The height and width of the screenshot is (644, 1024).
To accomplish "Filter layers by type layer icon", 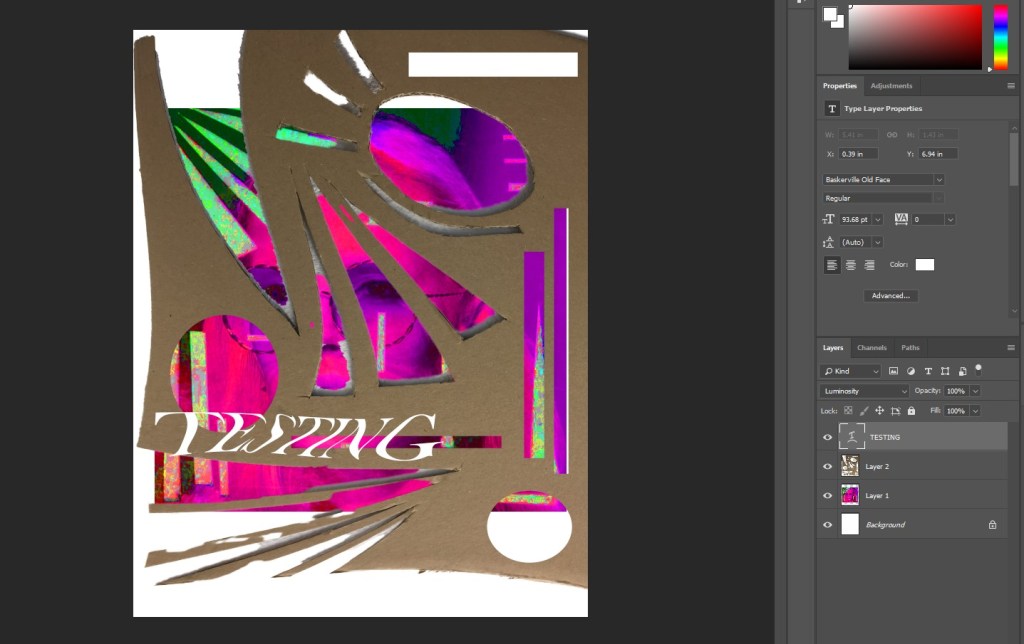I will click(x=928, y=371).
